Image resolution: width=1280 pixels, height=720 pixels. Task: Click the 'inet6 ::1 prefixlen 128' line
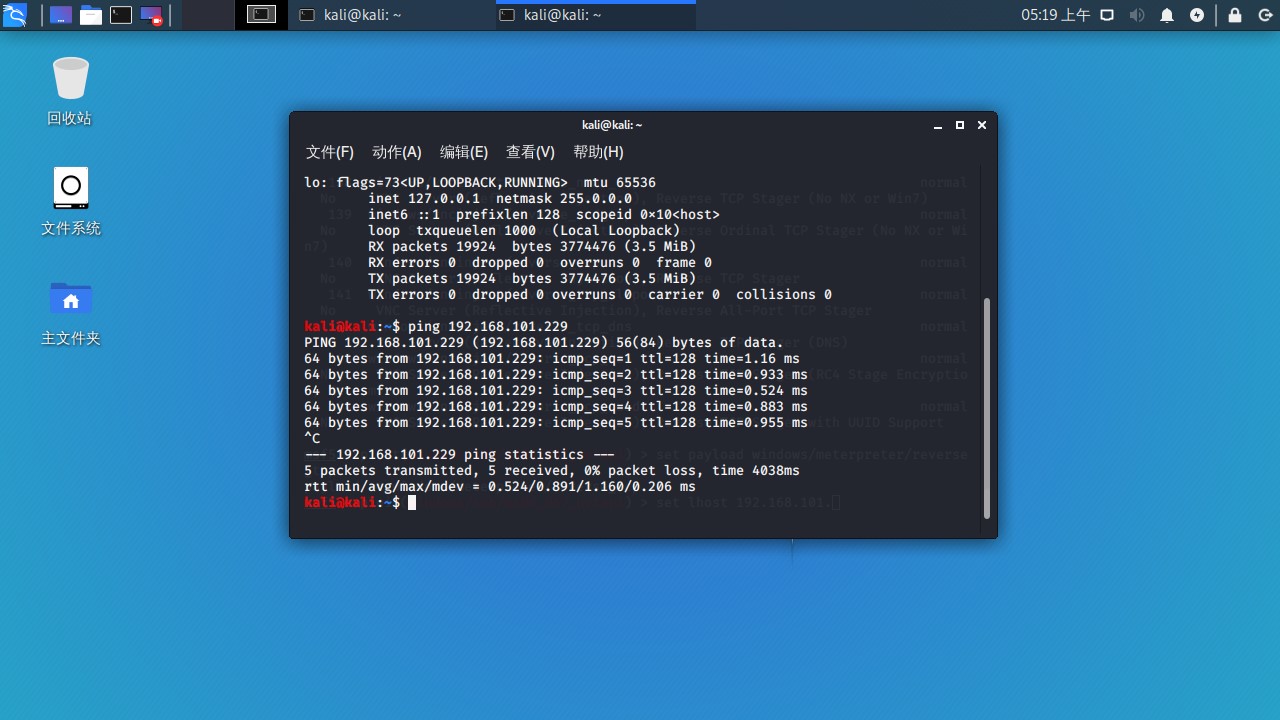click(x=544, y=215)
